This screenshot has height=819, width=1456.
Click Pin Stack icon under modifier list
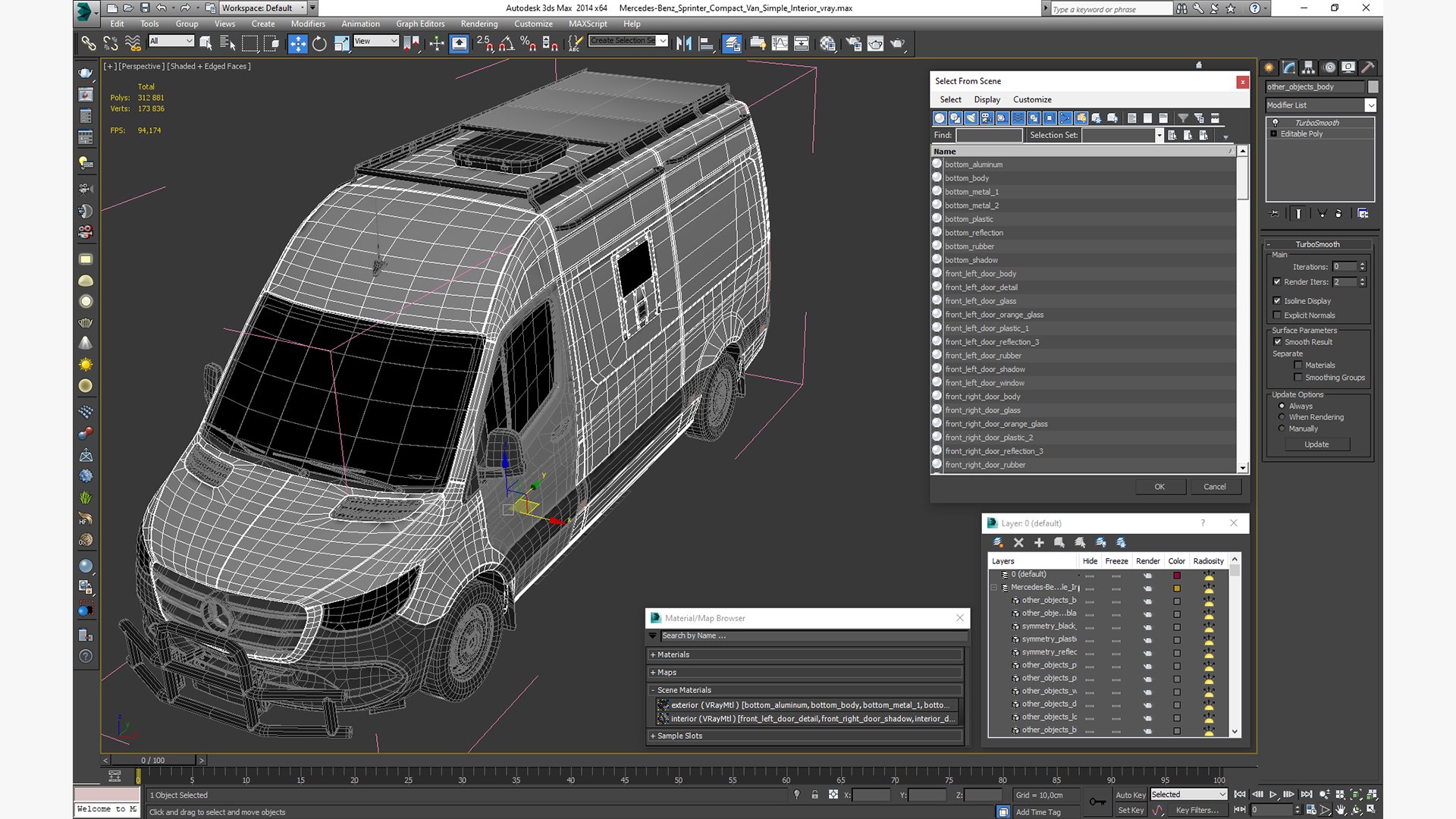pyautogui.click(x=1275, y=214)
